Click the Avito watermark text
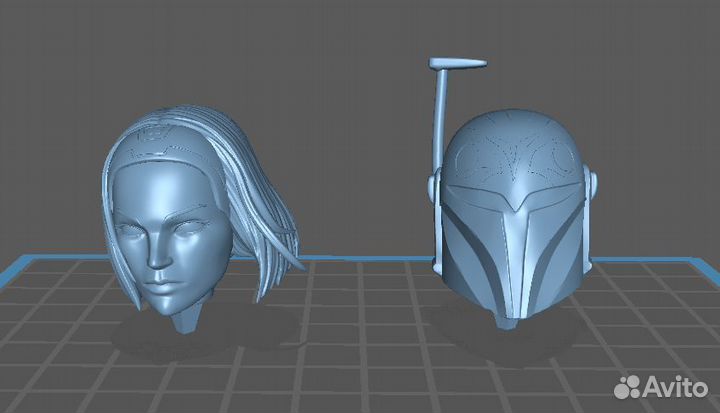 click(675, 387)
